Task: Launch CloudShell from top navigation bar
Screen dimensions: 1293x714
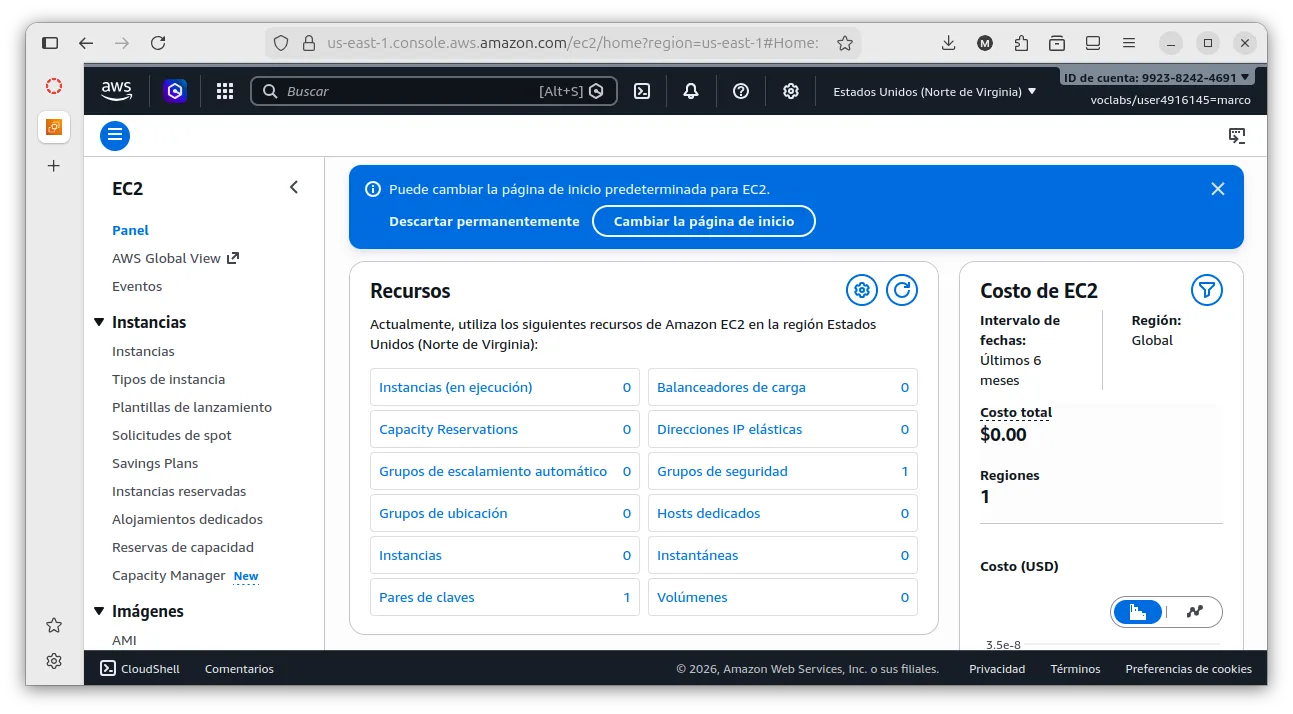Action: pyautogui.click(x=643, y=91)
